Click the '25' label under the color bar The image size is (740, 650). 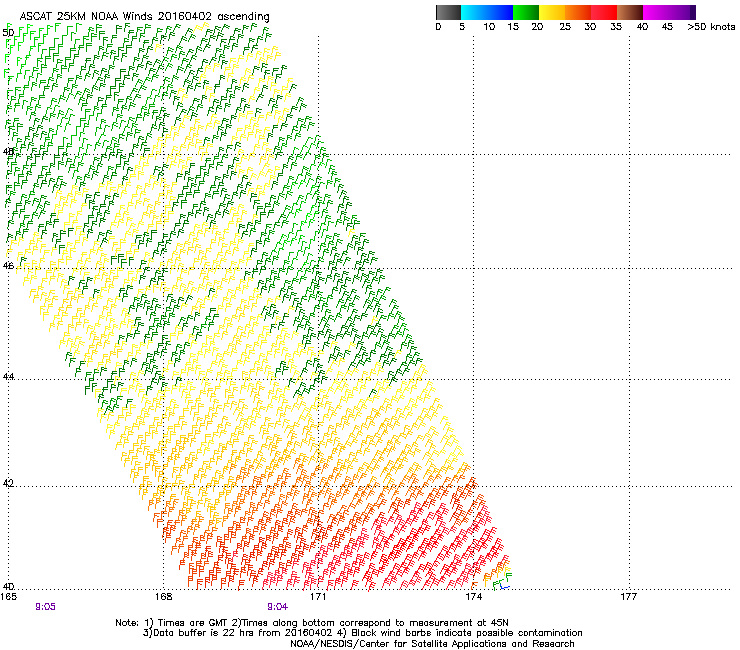click(x=565, y=27)
